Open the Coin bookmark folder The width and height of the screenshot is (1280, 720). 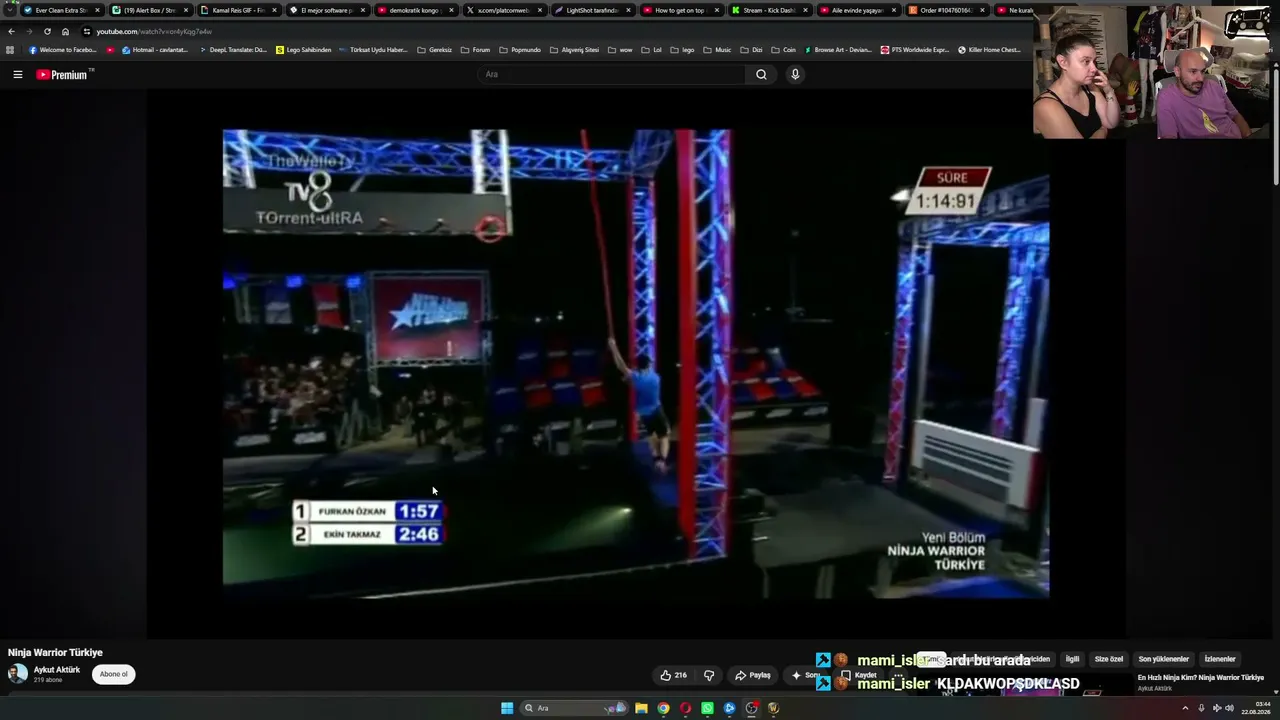(x=783, y=50)
